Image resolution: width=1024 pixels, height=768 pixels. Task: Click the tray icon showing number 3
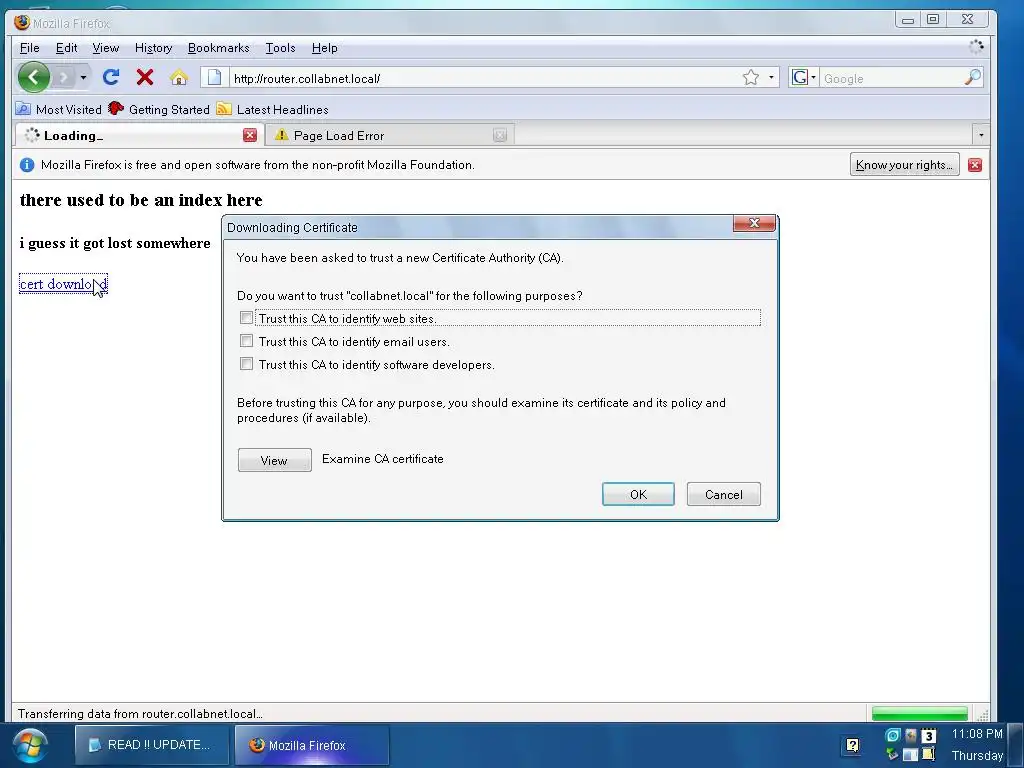coord(928,736)
